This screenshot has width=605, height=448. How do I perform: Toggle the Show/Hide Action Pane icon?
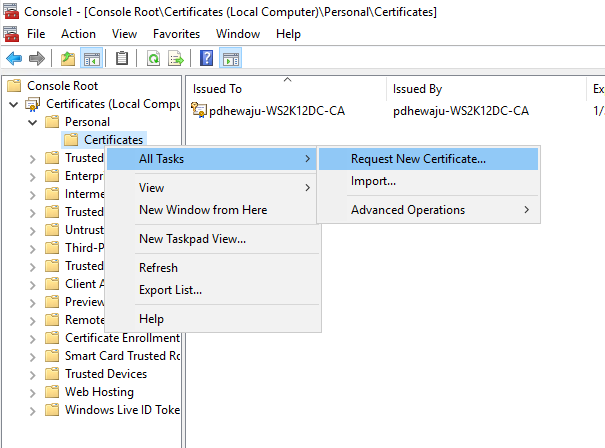click(231, 59)
